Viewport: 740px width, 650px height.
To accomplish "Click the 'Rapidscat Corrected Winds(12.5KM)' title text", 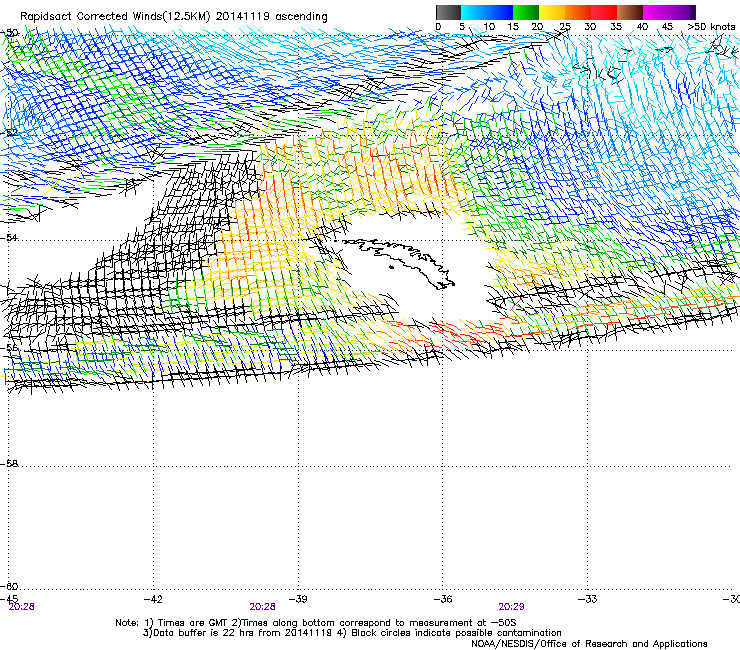I will [115, 17].
